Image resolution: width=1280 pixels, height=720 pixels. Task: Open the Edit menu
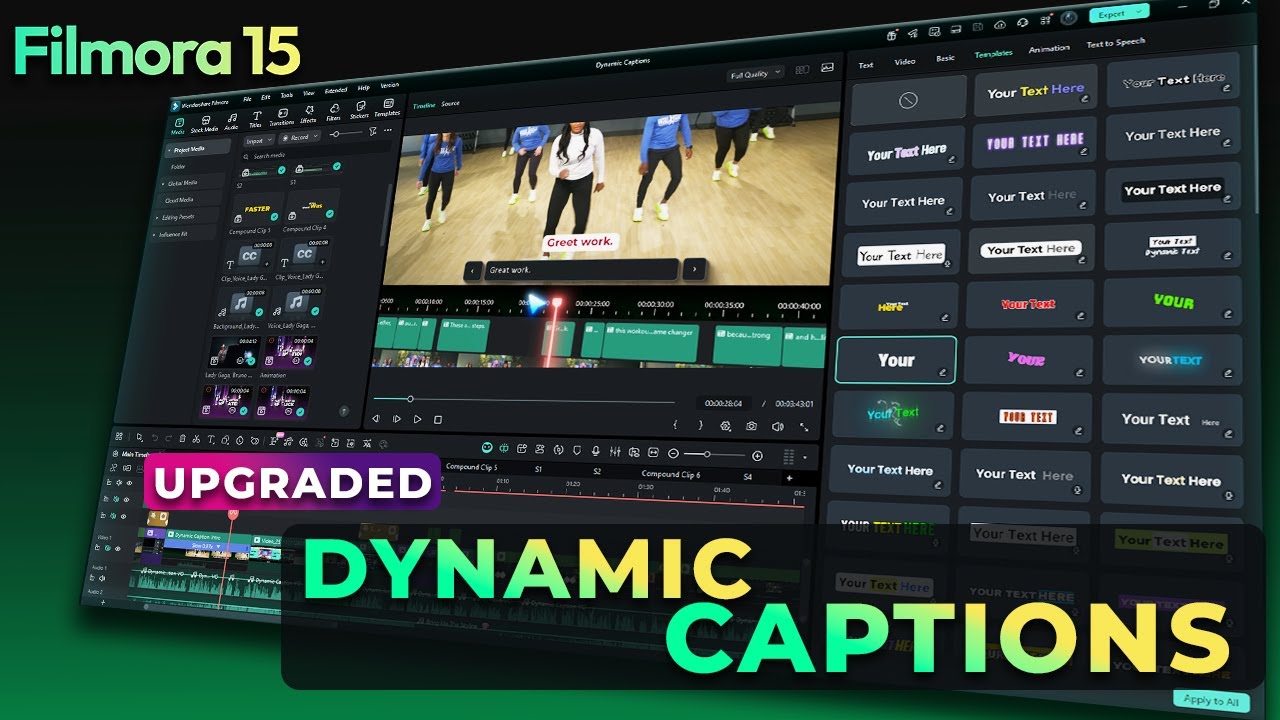(x=265, y=97)
